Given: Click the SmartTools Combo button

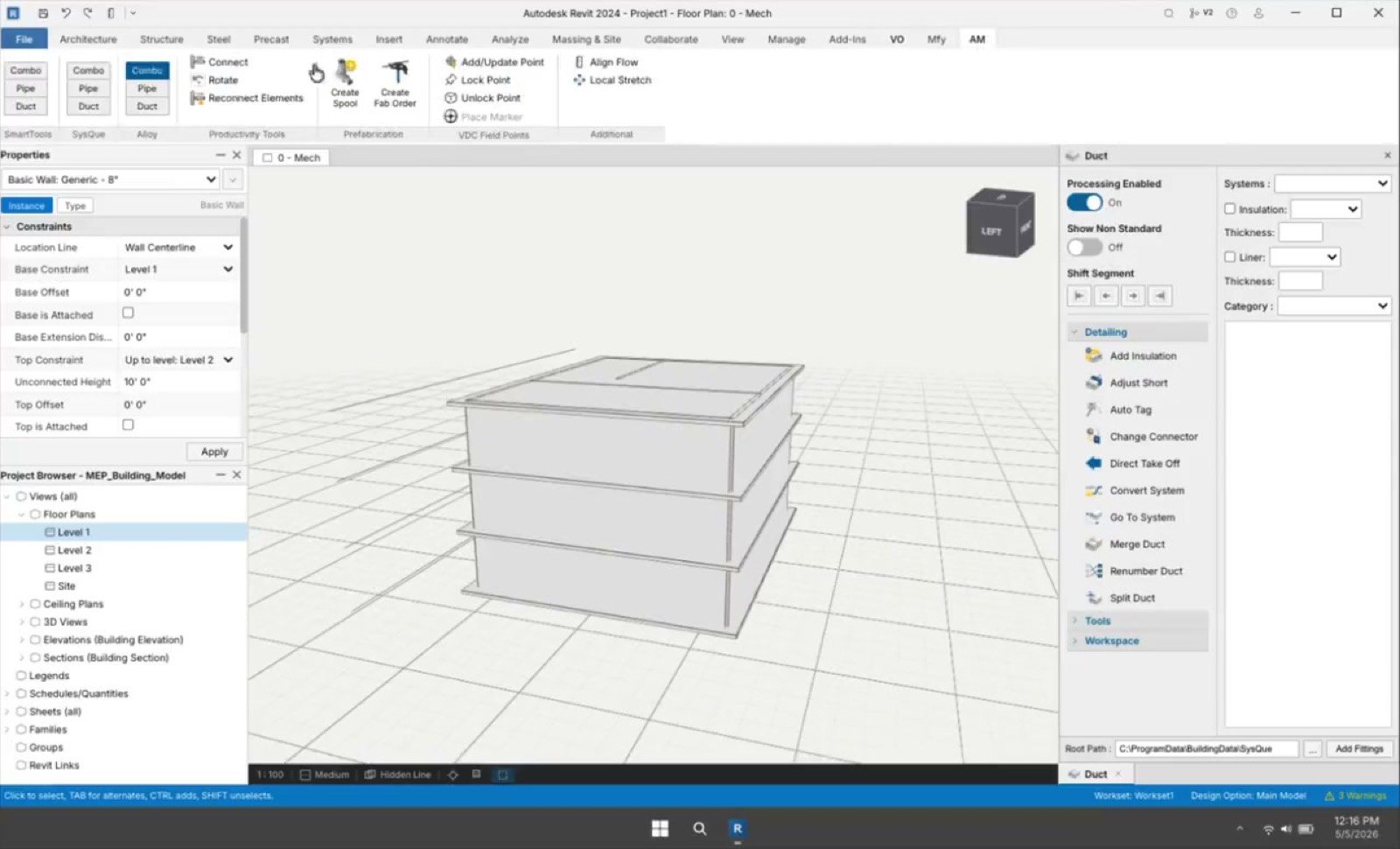Looking at the screenshot, I should (26, 70).
